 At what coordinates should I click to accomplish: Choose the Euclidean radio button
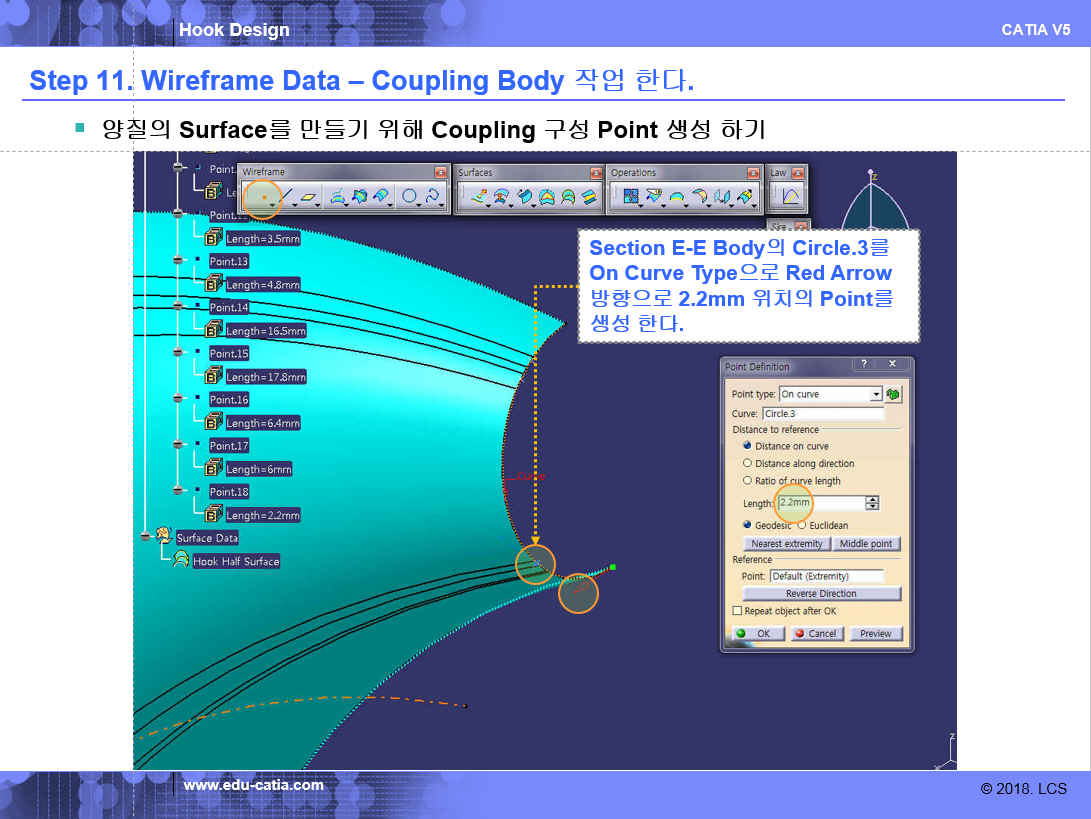pyautogui.click(x=802, y=525)
